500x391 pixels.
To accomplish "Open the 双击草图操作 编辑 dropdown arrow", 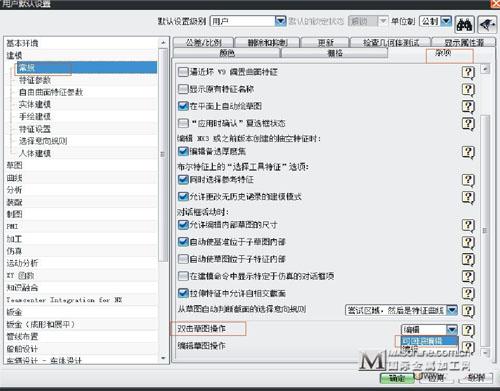I will coord(452,330).
